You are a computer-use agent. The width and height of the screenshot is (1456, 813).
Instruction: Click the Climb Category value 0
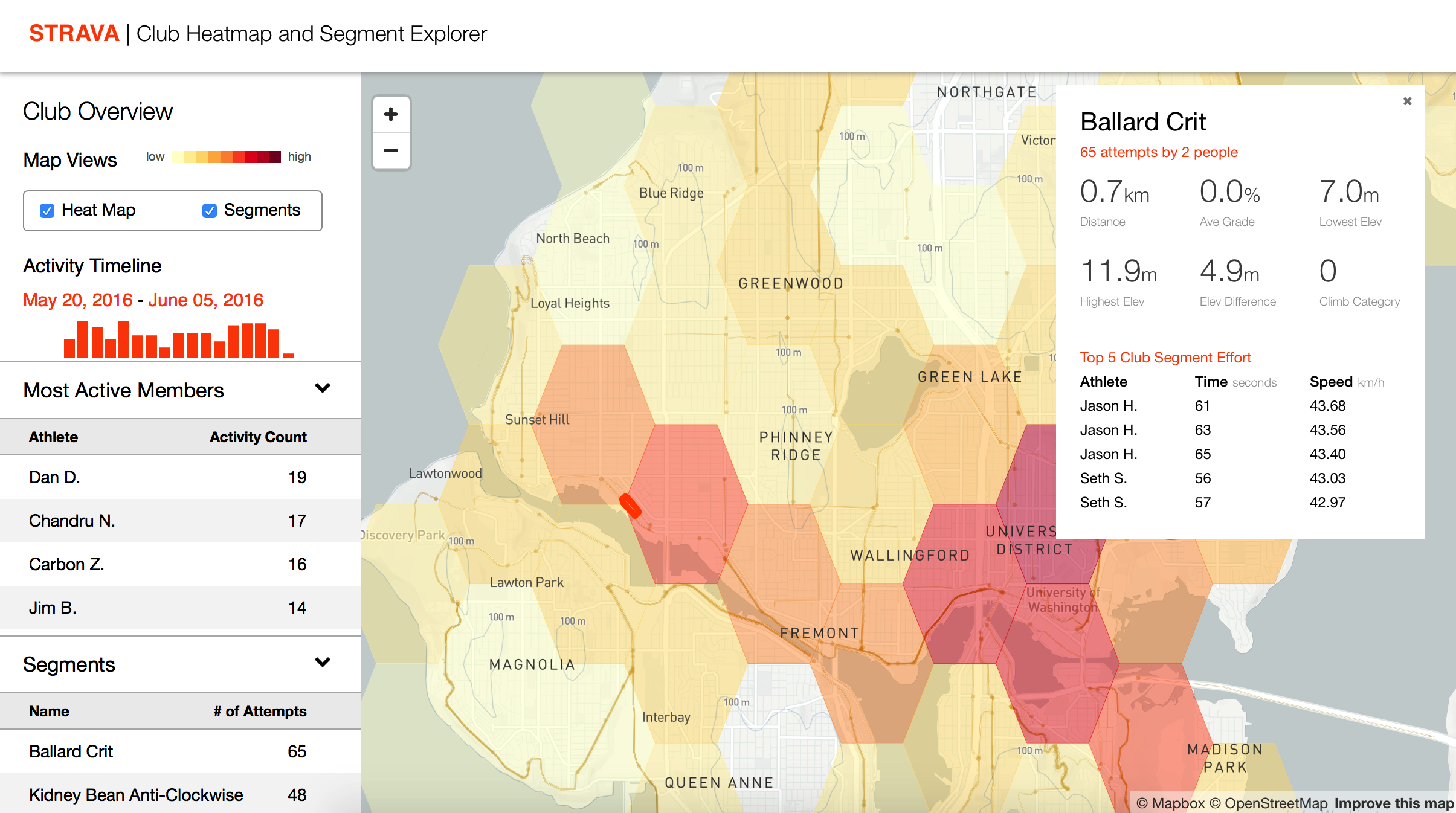pos(1328,271)
